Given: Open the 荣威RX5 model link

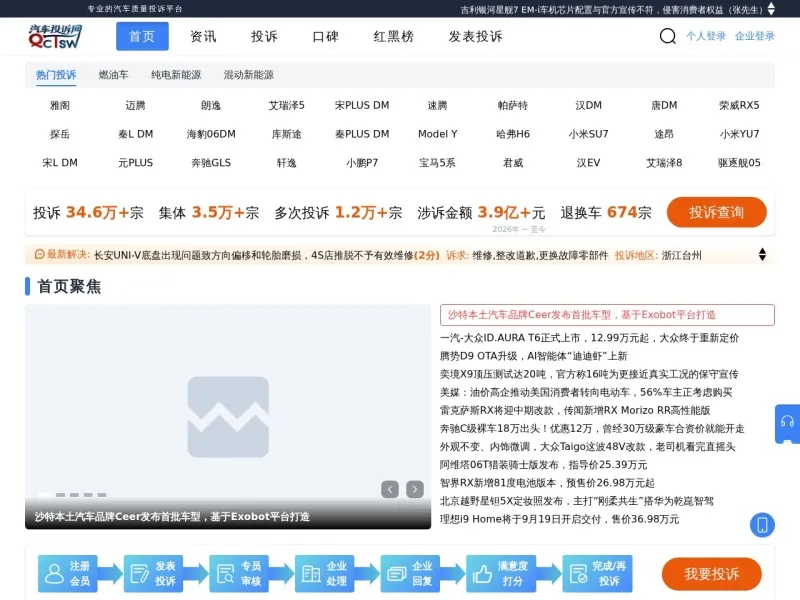Looking at the screenshot, I should [x=739, y=106].
